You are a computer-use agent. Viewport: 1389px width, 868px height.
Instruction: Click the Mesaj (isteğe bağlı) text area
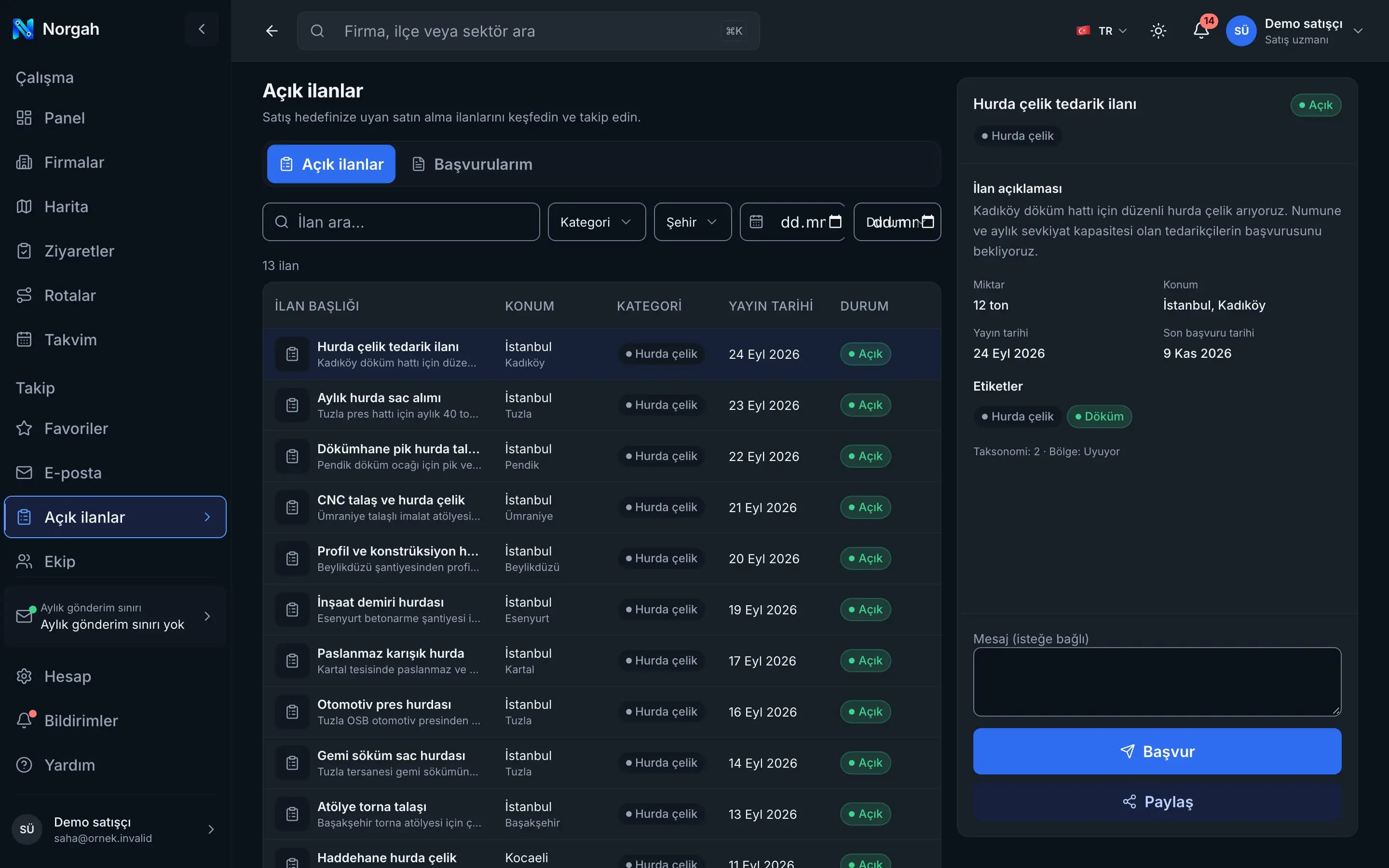click(1157, 681)
